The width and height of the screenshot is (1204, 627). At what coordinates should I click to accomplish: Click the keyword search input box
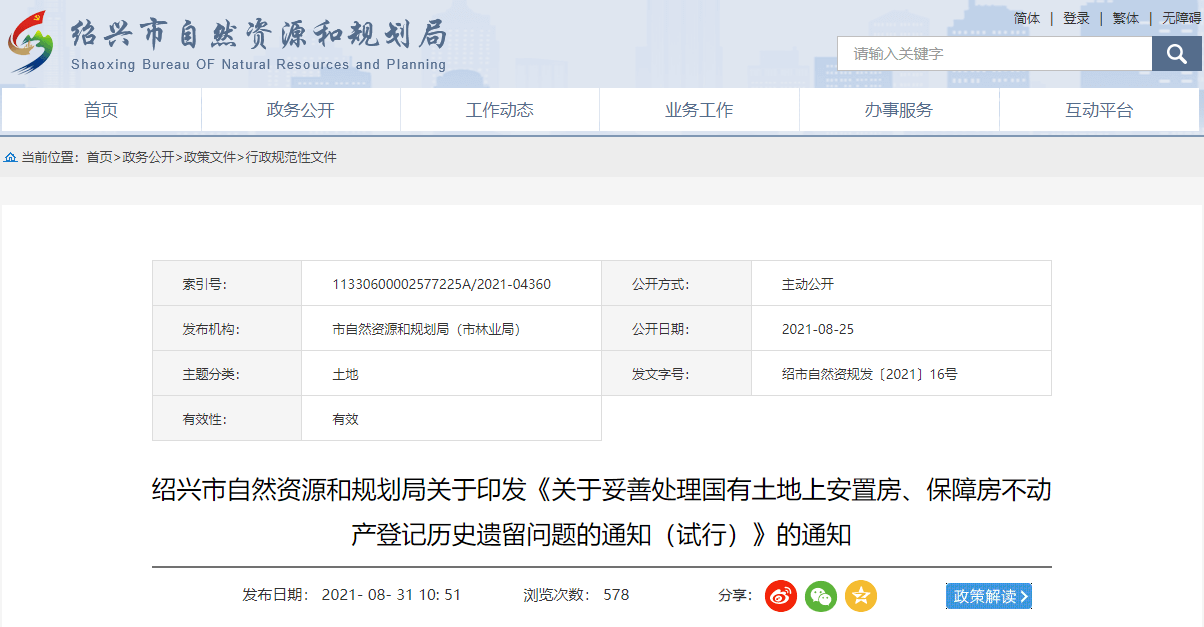[990, 53]
